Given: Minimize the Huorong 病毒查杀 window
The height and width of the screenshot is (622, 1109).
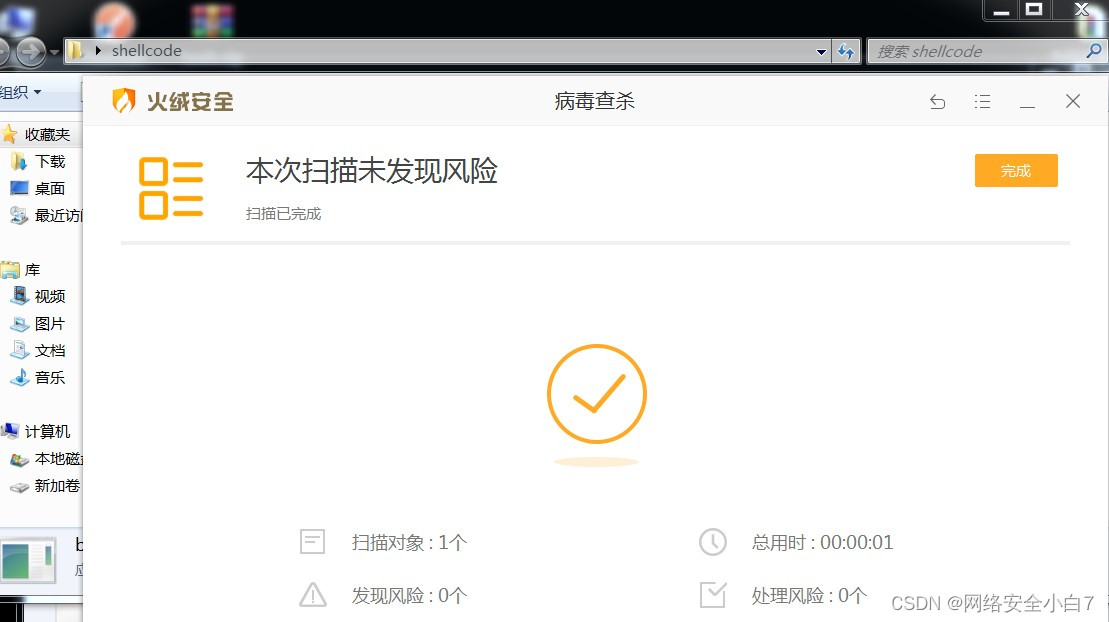Looking at the screenshot, I should click(1028, 106).
